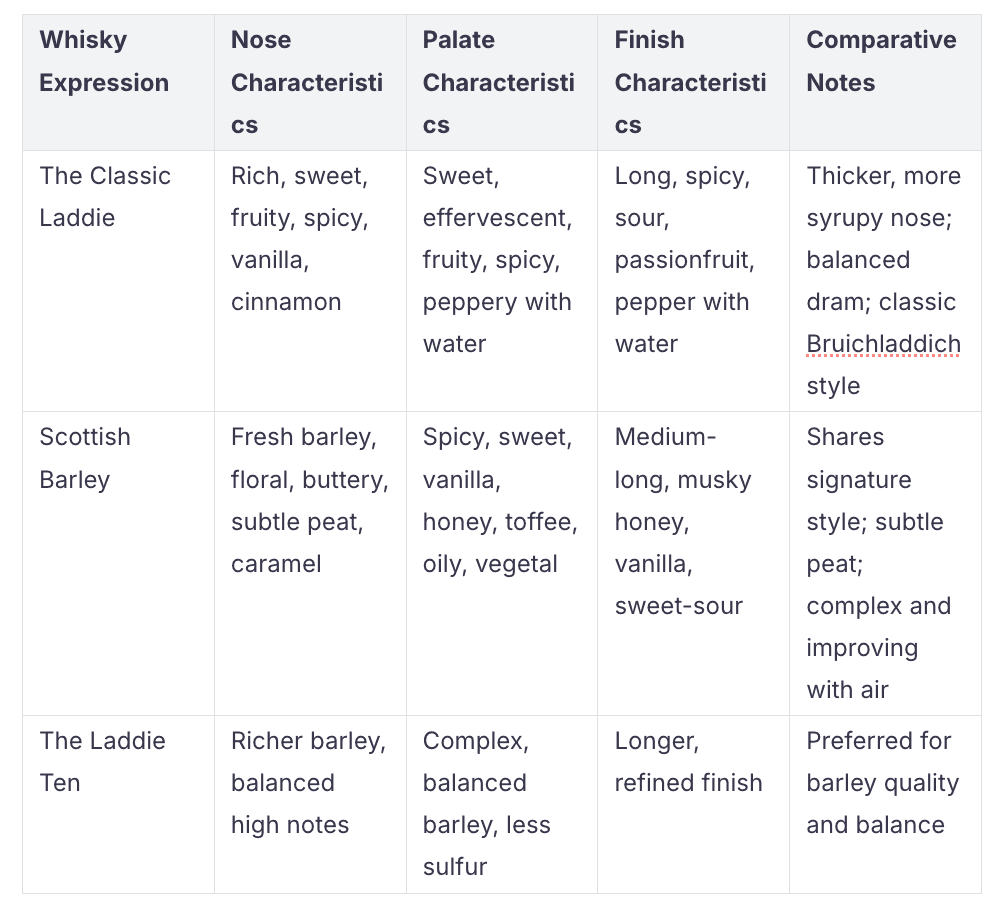Click the palate cell mentioning less sulfur
The height and width of the screenshot is (904, 992).
(486, 804)
